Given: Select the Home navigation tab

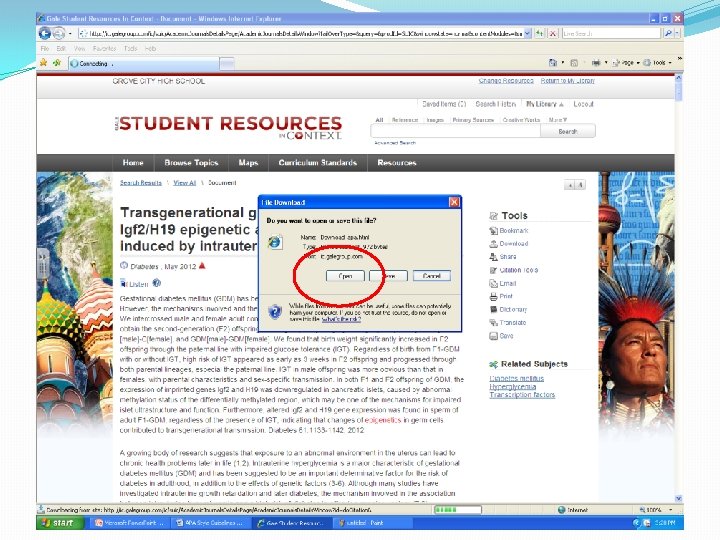Looking at the screenshot, I should [133, 163].
